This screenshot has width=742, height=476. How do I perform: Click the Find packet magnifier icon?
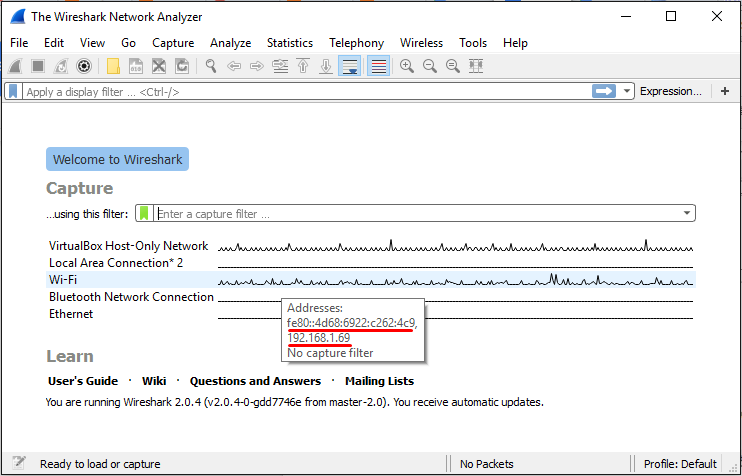click(x=211, y=66)
